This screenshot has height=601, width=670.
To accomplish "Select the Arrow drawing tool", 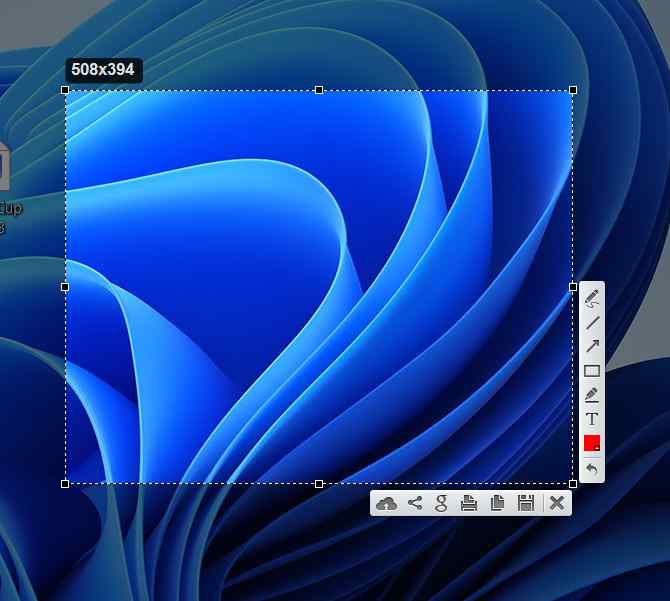I will (x=592, y=346).
